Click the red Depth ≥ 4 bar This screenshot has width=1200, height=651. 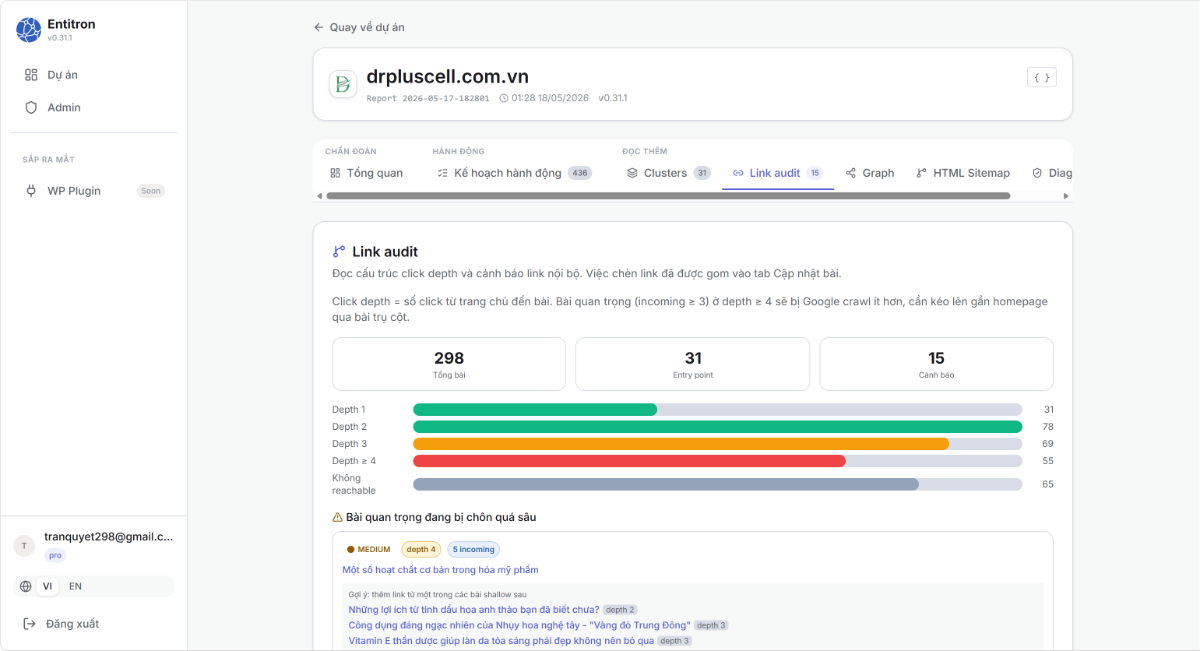tap(629, 461)
